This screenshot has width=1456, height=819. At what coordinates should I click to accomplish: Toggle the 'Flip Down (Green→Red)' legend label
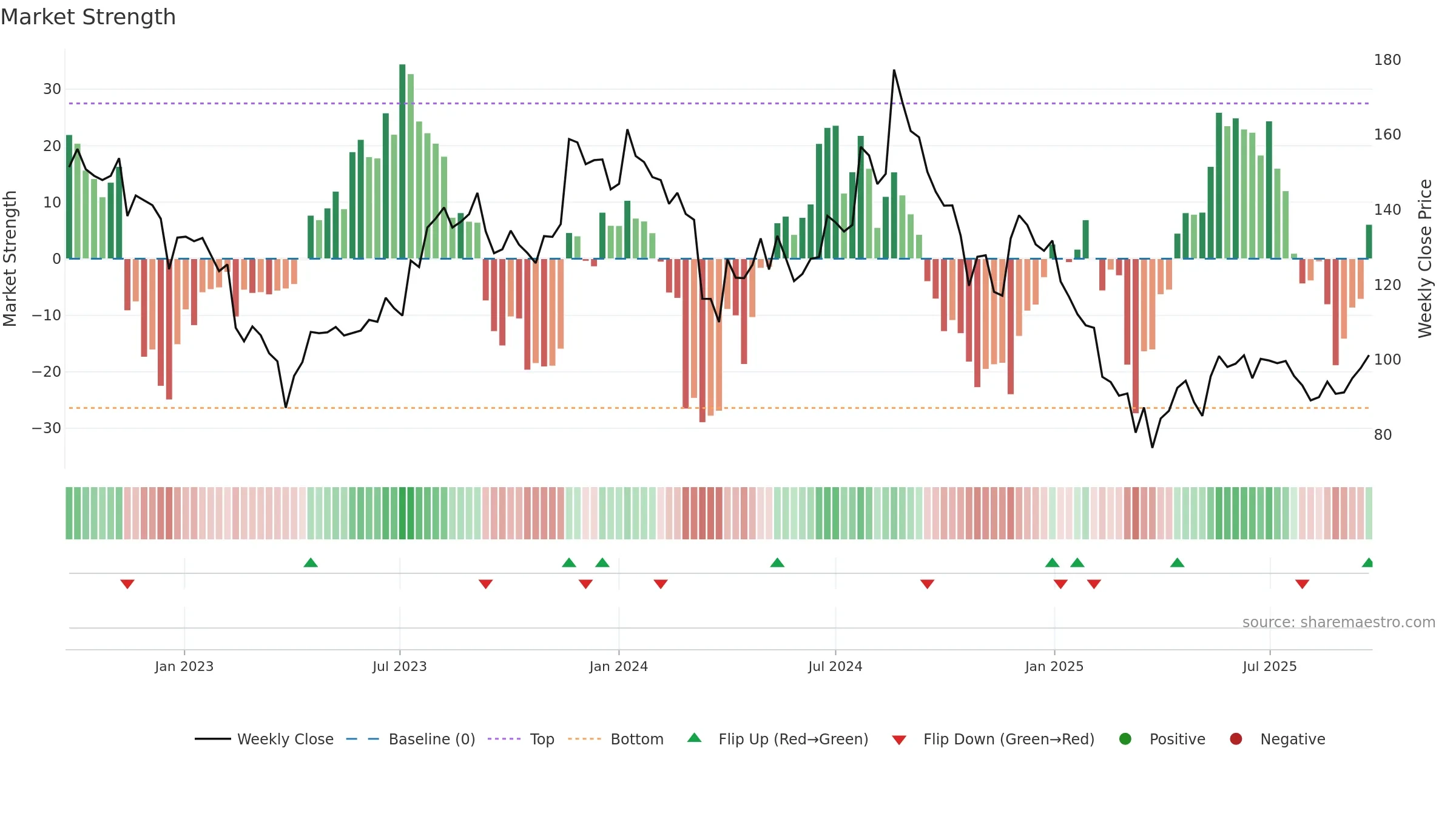click(1009, 739)
